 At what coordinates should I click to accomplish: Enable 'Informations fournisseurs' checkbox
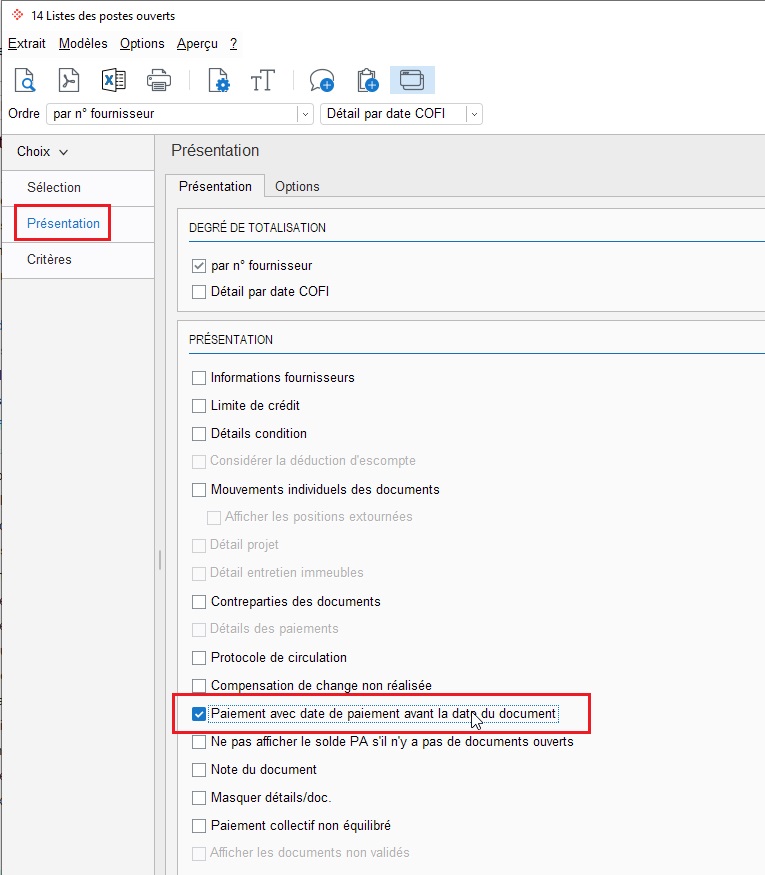[199, 378]
